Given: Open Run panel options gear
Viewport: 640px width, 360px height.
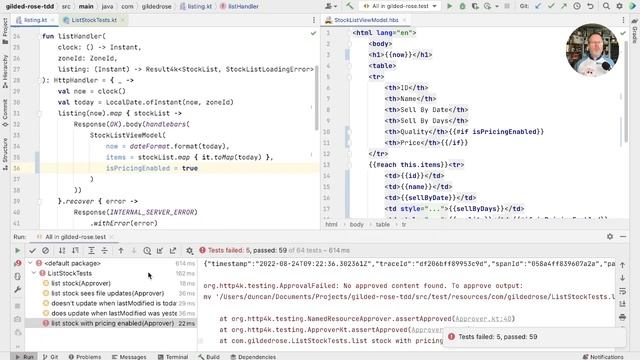Looking at the screenshot, I should [610, 236].
